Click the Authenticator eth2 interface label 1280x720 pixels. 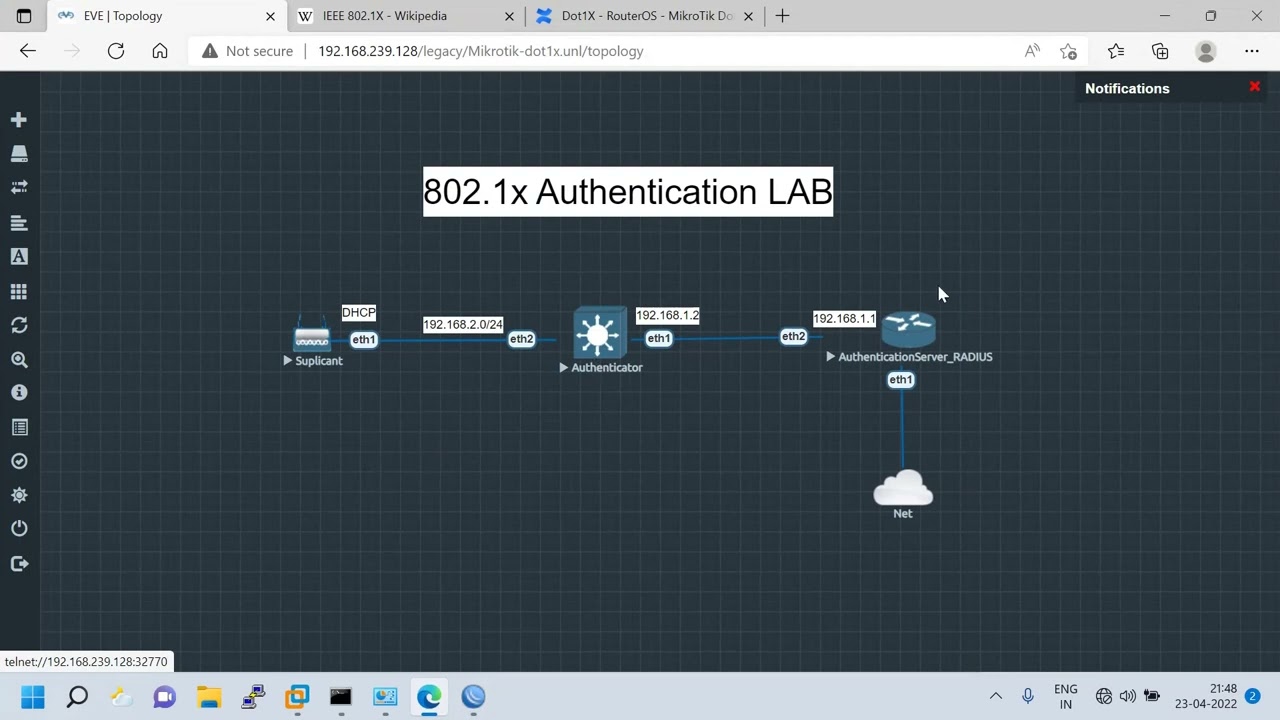point(521,339)
